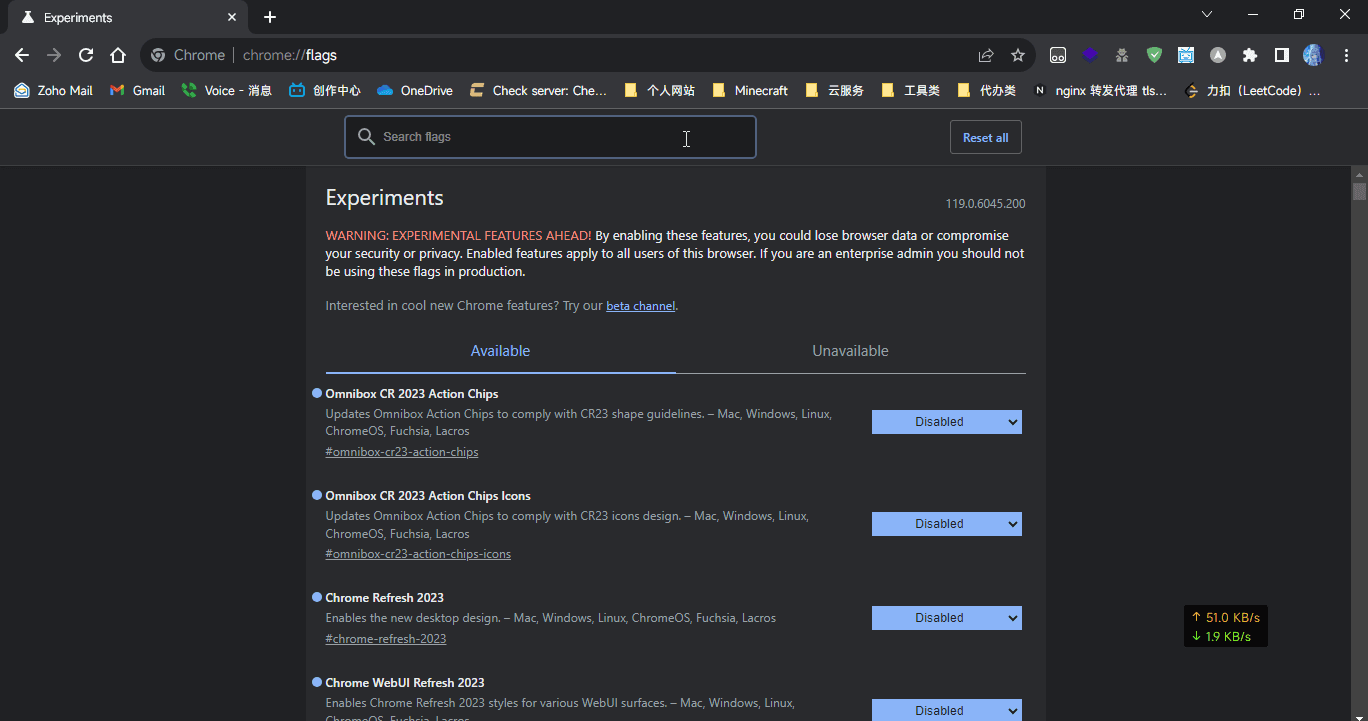Open the gray circle arrow extension
This screenshot has width=1368, height=721.
click(x=1218, y=55)
